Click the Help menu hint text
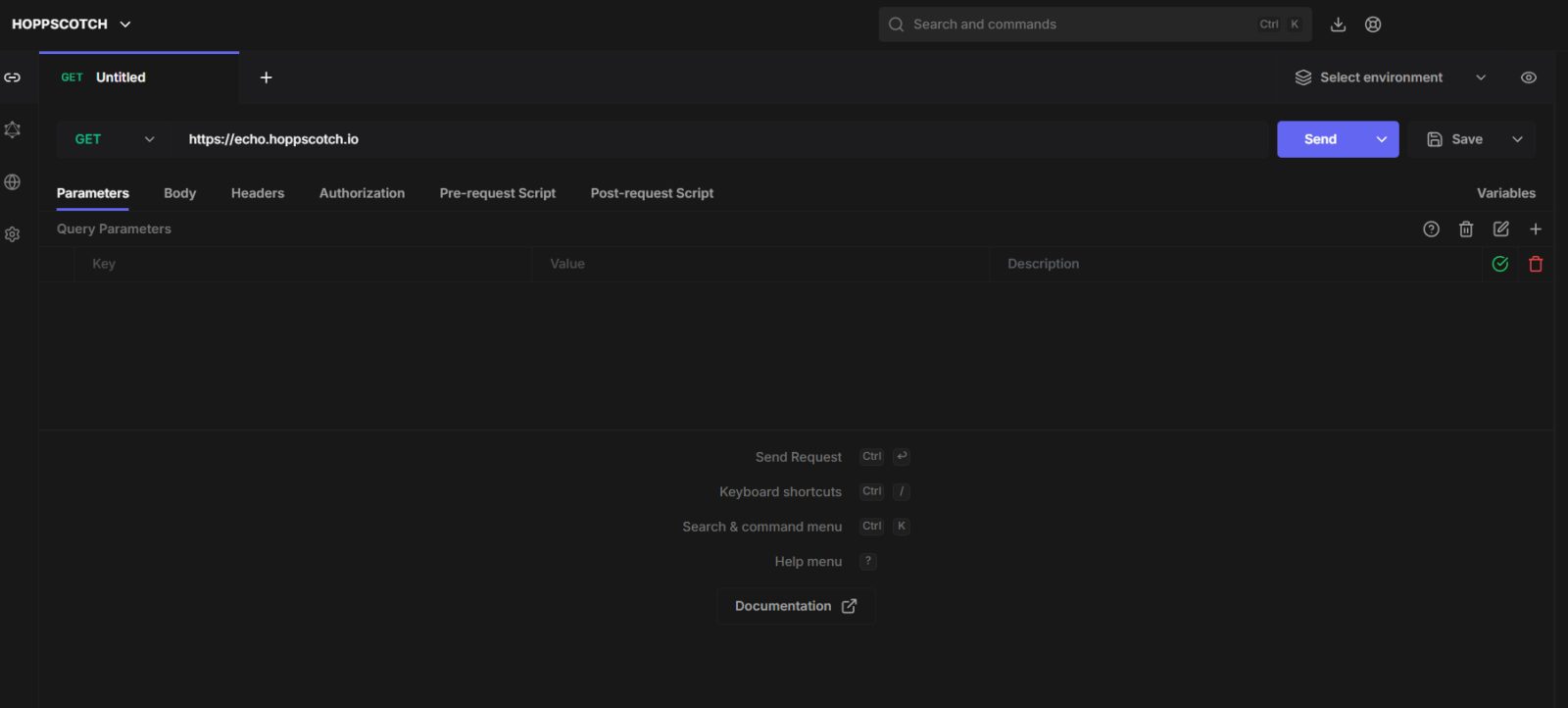Screen dimensions: 1568x708 point(808,562)
